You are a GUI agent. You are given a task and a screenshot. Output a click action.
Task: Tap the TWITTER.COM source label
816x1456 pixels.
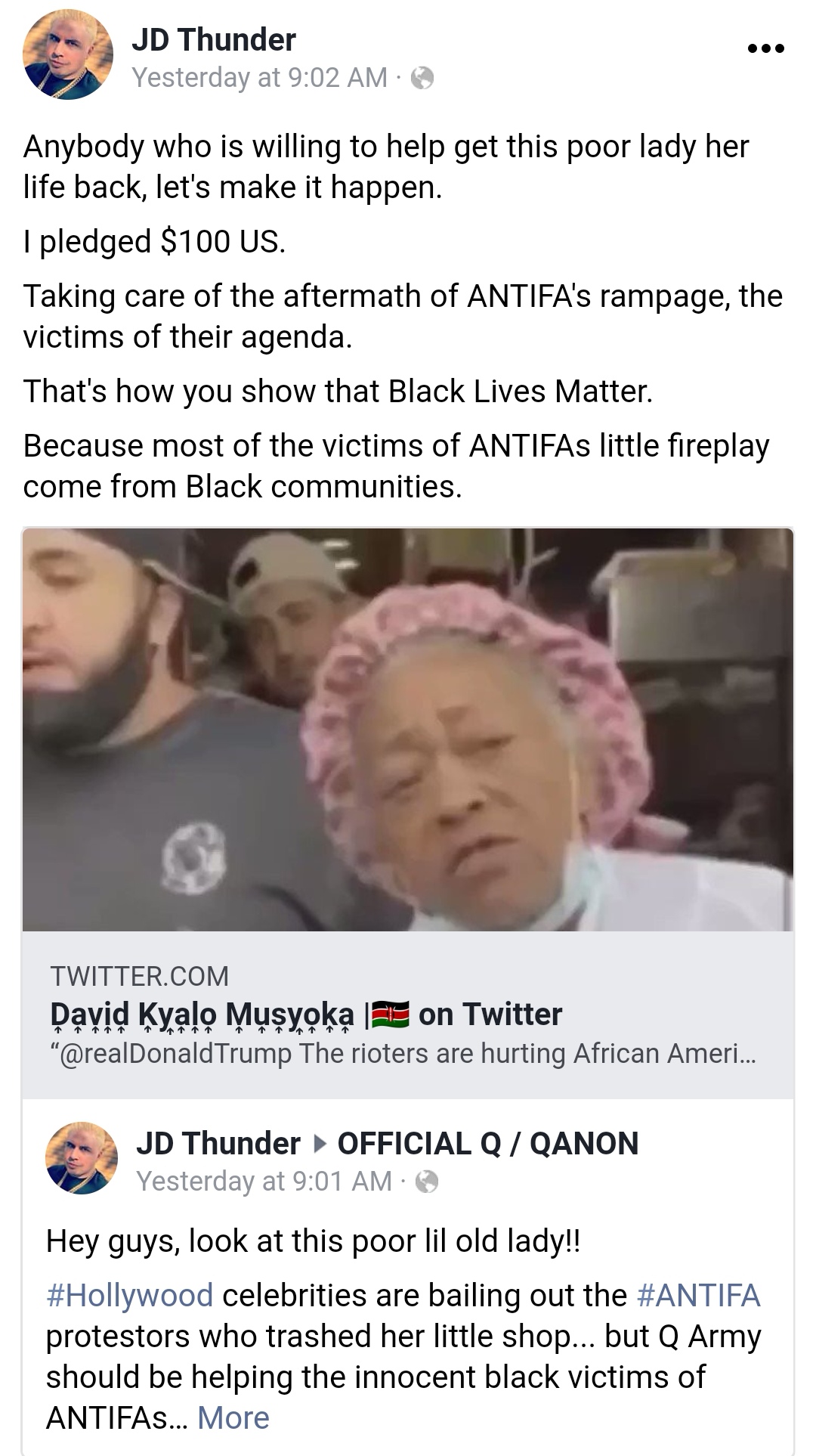click(139, 976)
